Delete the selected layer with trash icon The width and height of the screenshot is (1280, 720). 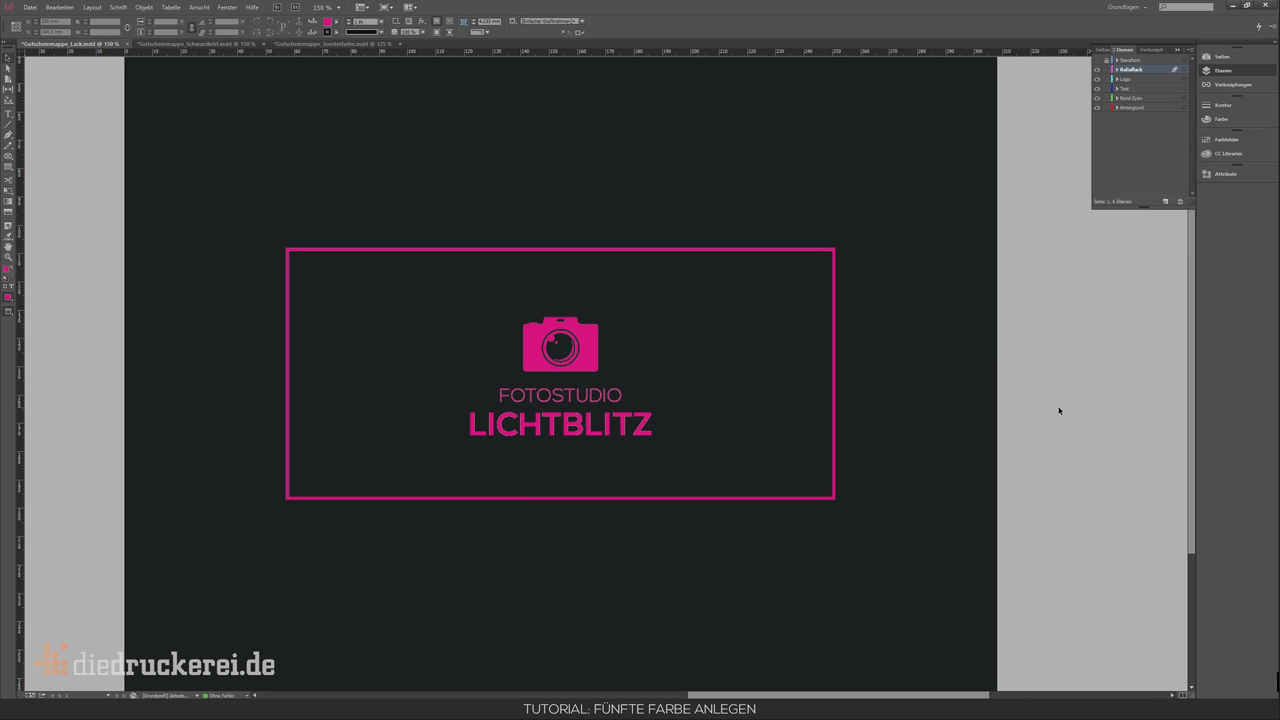[x=1180, y=202]
